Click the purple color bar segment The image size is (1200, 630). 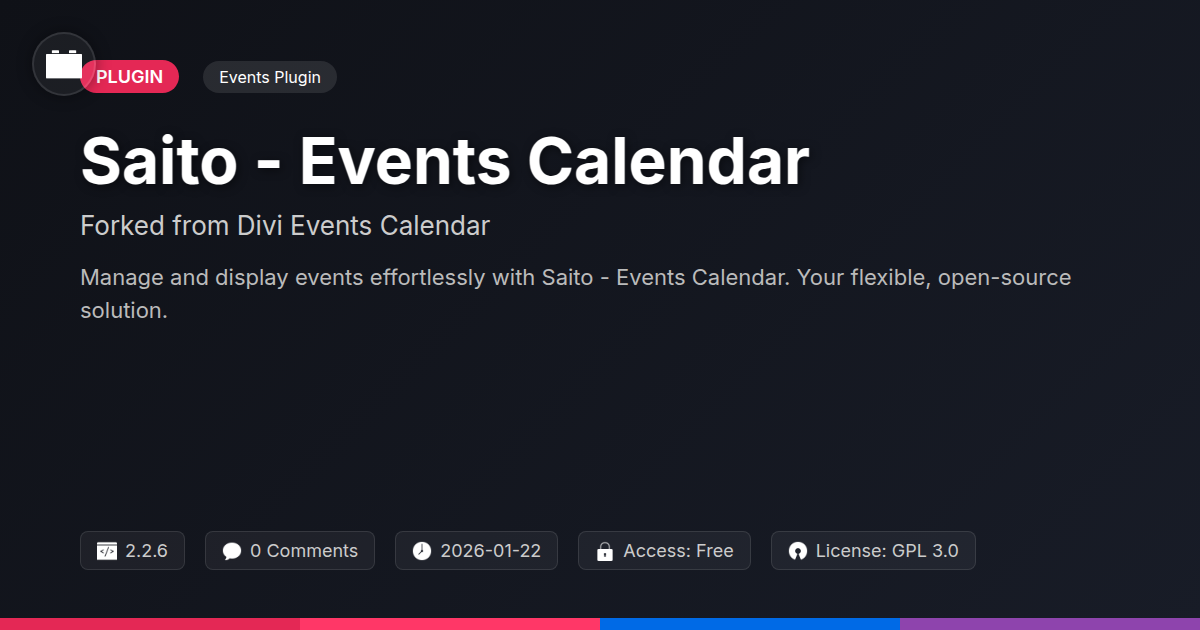1050,623
